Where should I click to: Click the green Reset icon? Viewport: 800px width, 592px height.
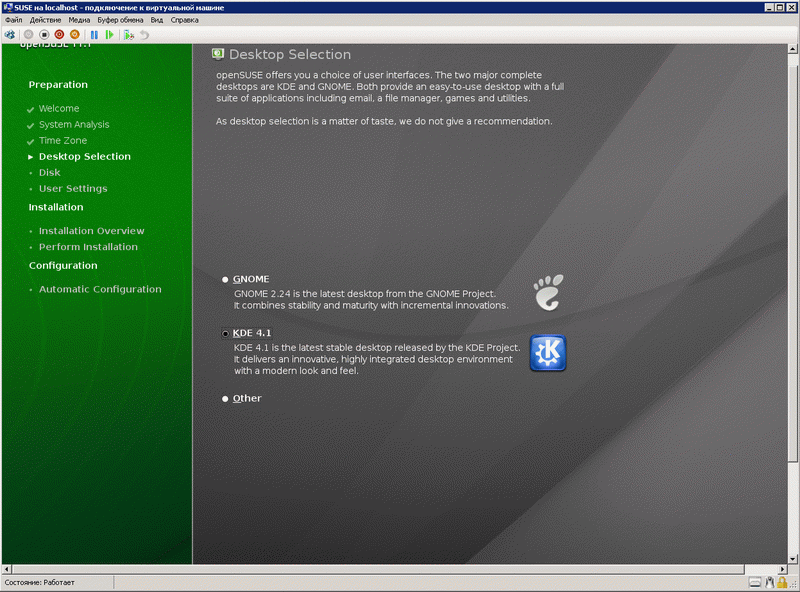click(x=109, y=35)
